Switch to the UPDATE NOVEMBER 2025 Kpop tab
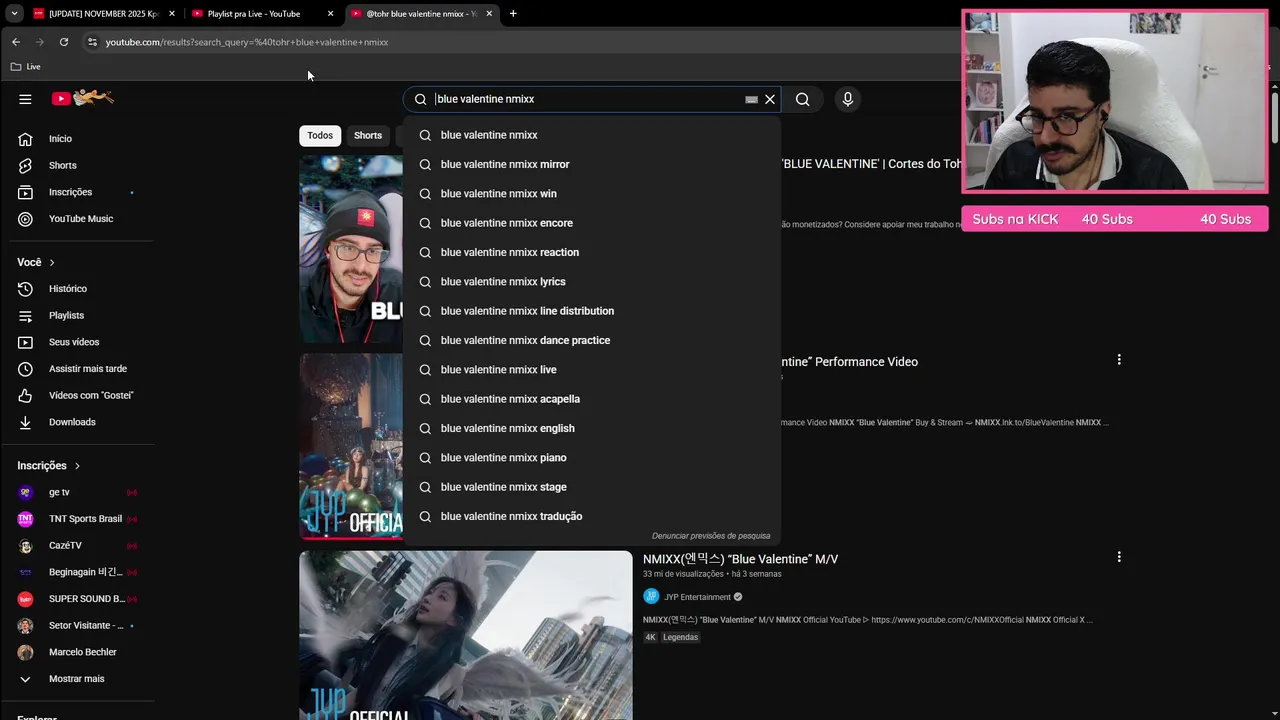The width and height of the screenshot is (1280, 720). 104,14
